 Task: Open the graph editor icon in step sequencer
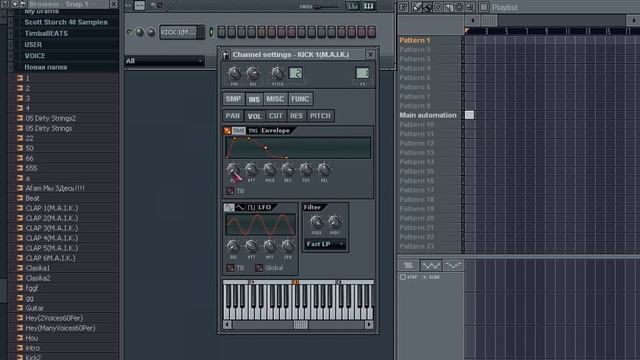(353, 6)
